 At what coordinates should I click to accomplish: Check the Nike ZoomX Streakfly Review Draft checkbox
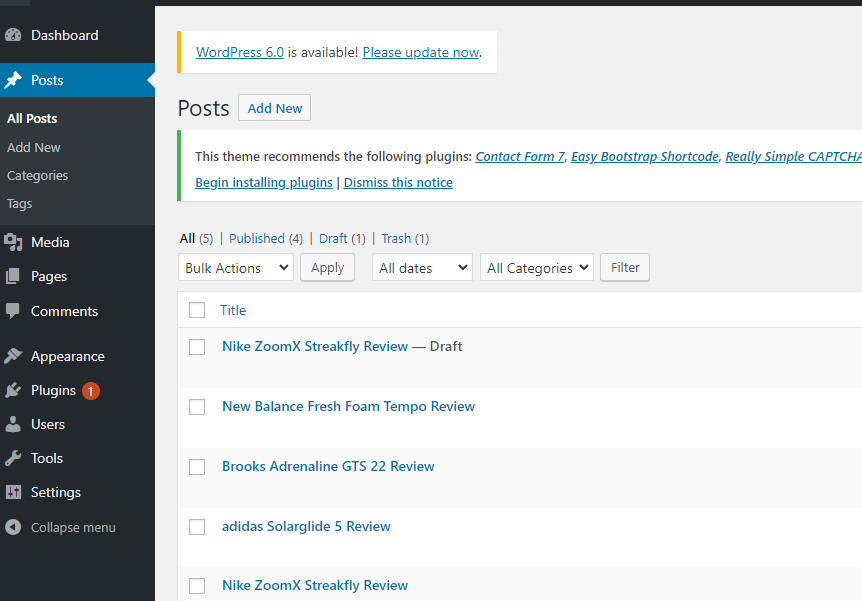coord(197,347)
